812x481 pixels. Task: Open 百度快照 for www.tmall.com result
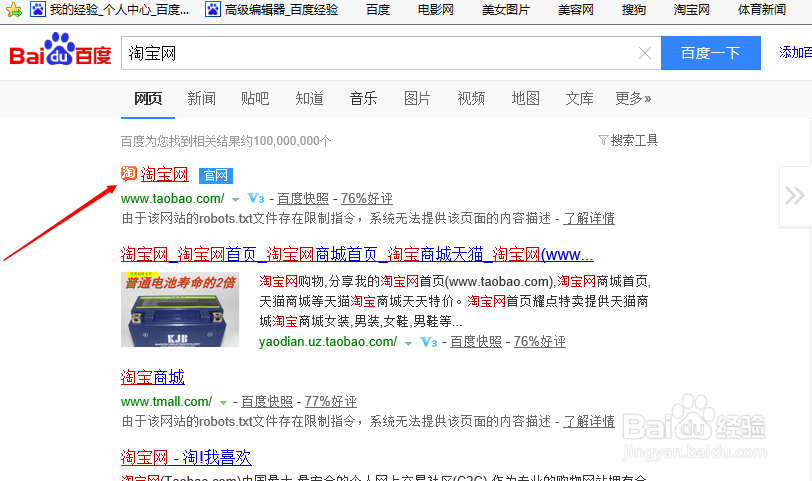[267, 401]
